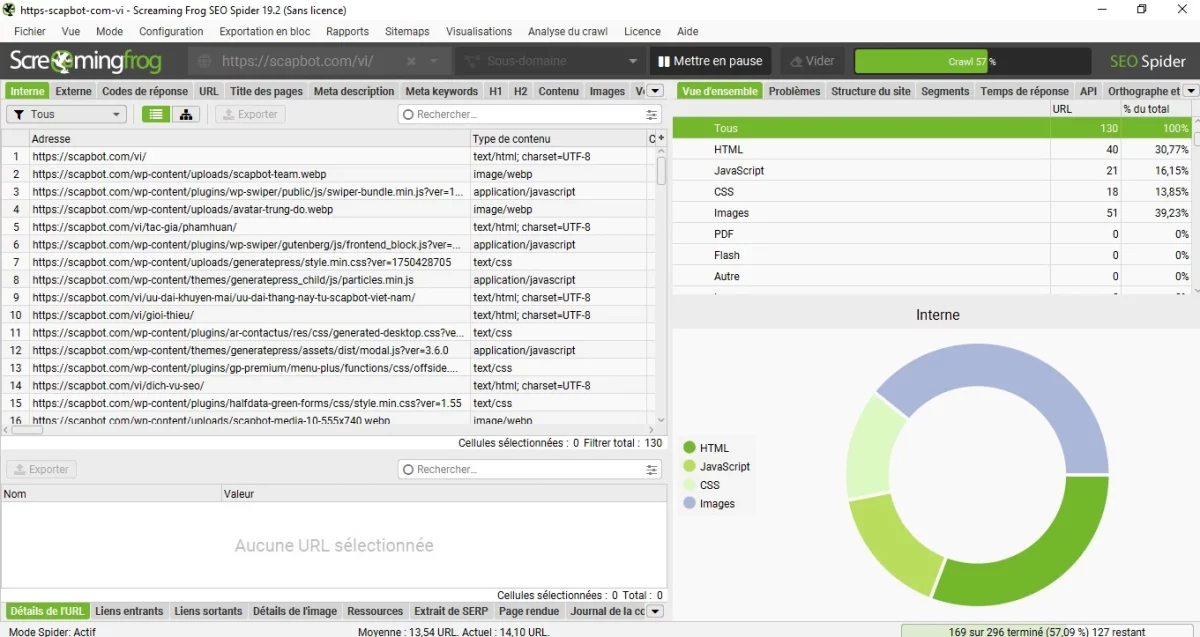The width and height of the screenshot is (1200, 637).
Task: Show more right-panel tabs overflow arrow
Action: [x=1190, y=91]
